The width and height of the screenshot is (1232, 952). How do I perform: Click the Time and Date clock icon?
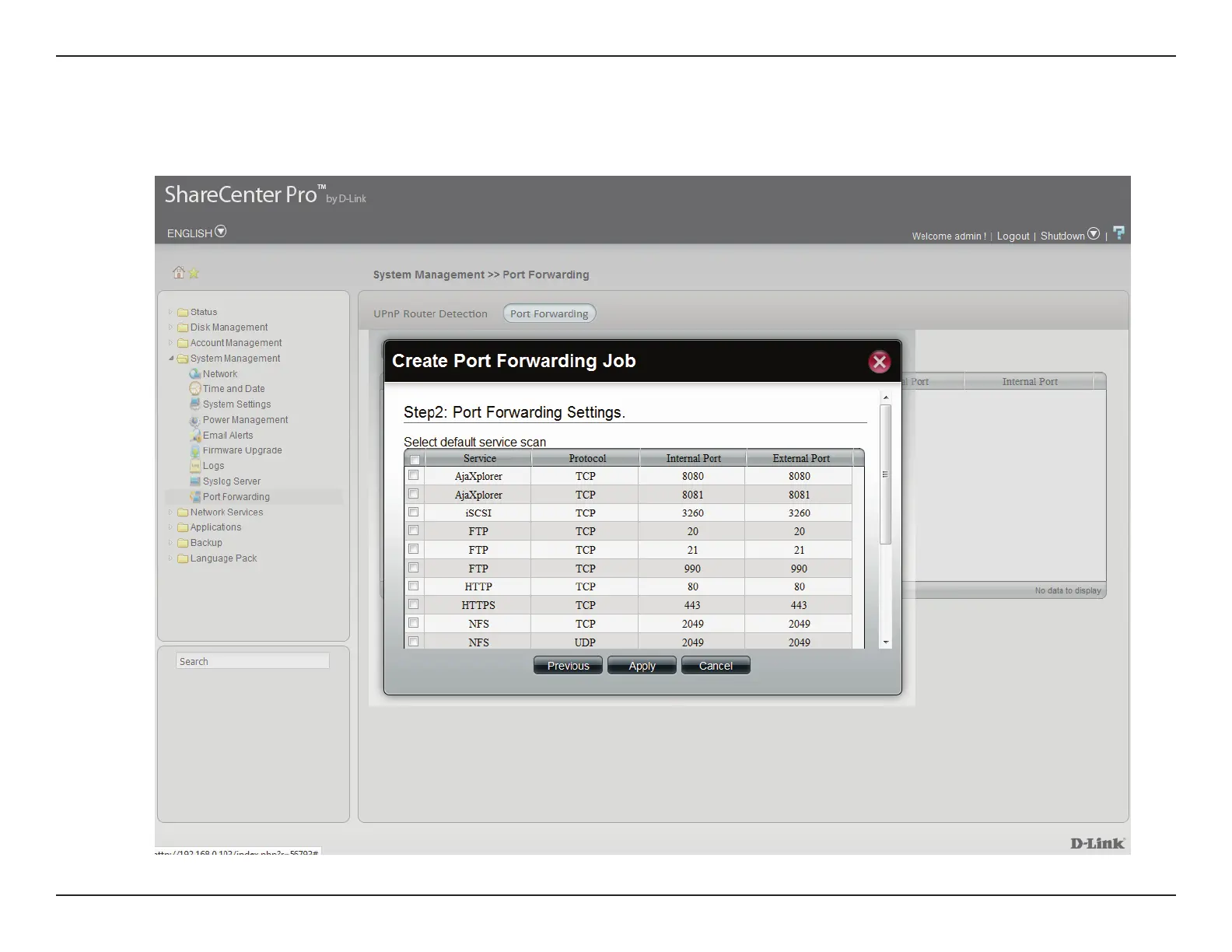[x=195, y=389]
